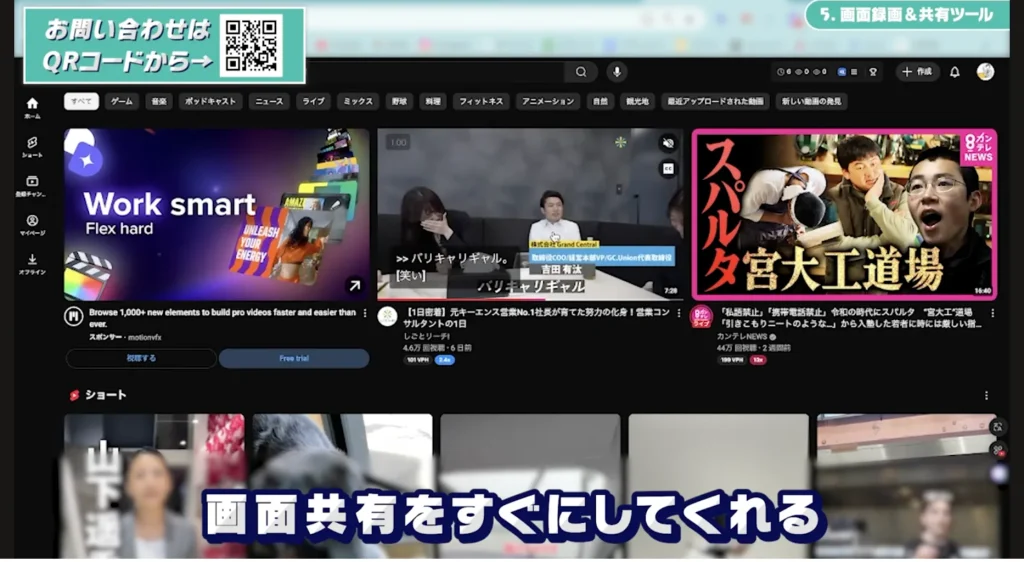Screen dimensions: 1024x562
Task: Switch to the ニュース category chip
Action: (x=268, y=101)
